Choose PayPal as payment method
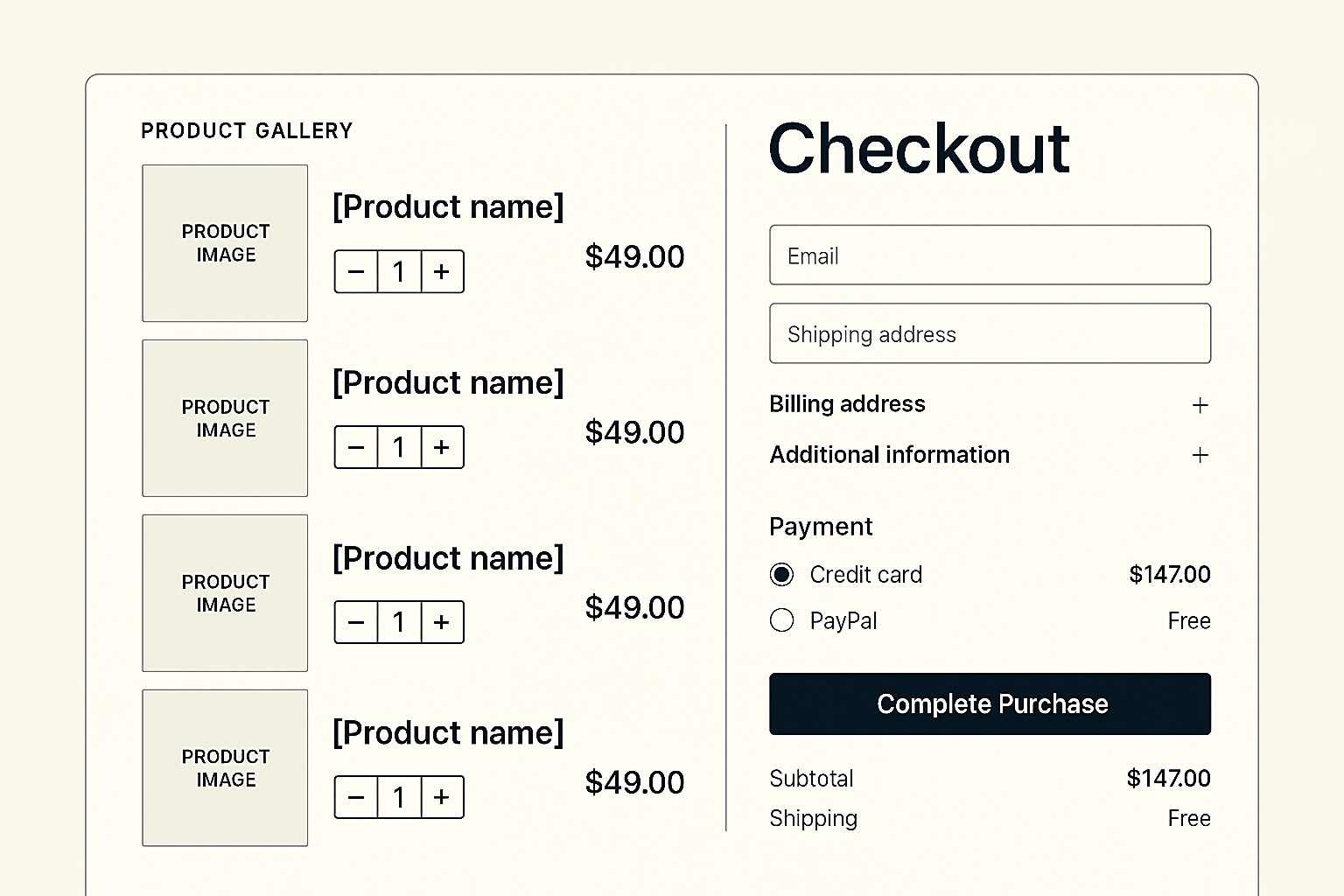 click(781, 620)
